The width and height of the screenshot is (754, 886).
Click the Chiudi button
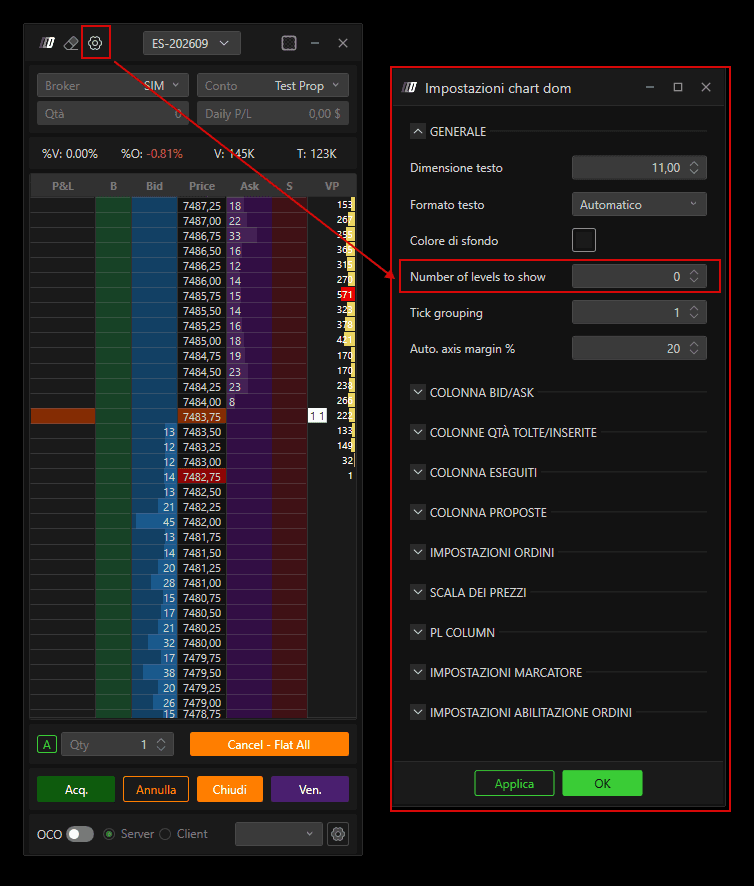pos(229,789)
